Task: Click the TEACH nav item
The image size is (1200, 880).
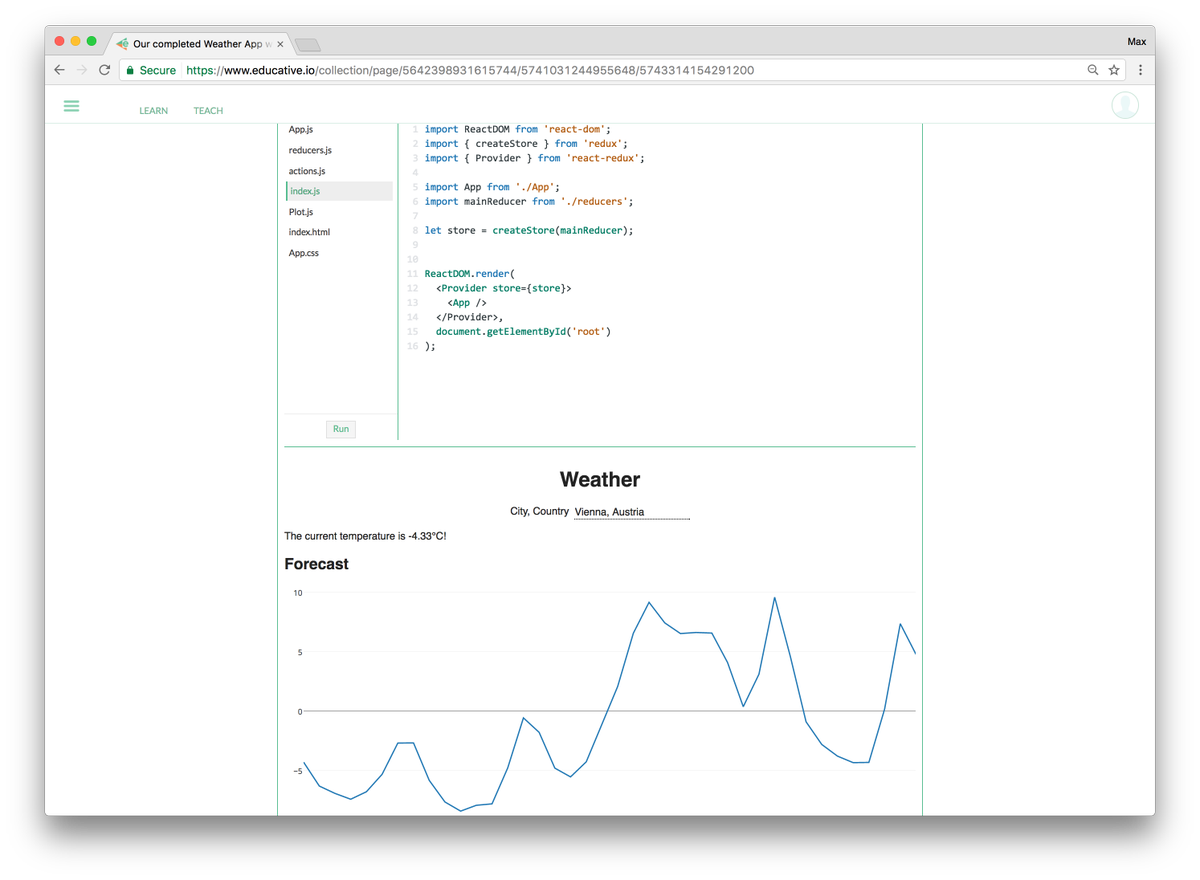Action: pyautogui.click(x=208, y=111)
